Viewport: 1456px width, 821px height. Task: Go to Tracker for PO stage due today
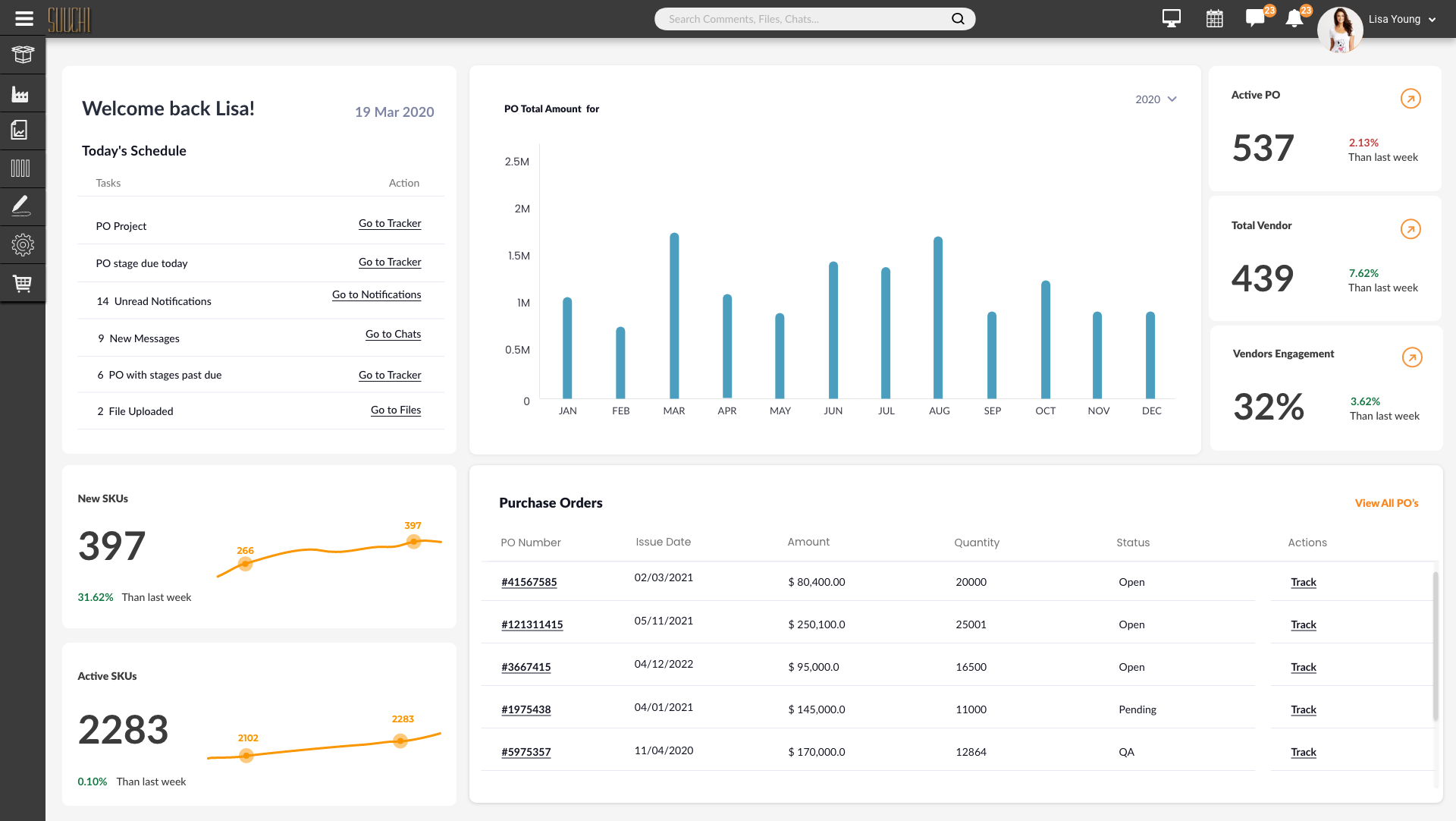pos(390,263)
